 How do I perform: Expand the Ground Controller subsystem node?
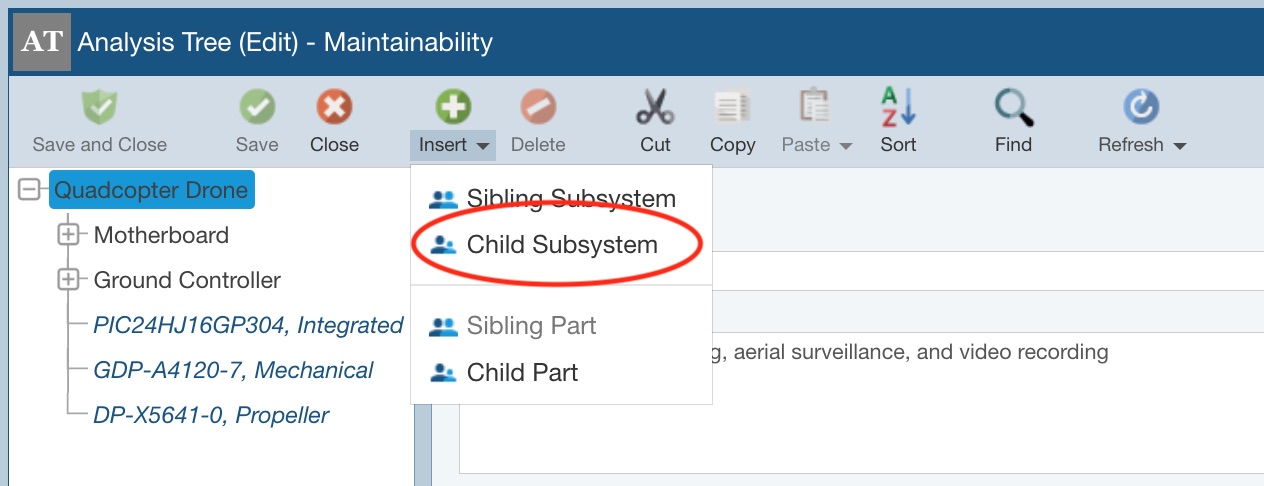point(68,280)
